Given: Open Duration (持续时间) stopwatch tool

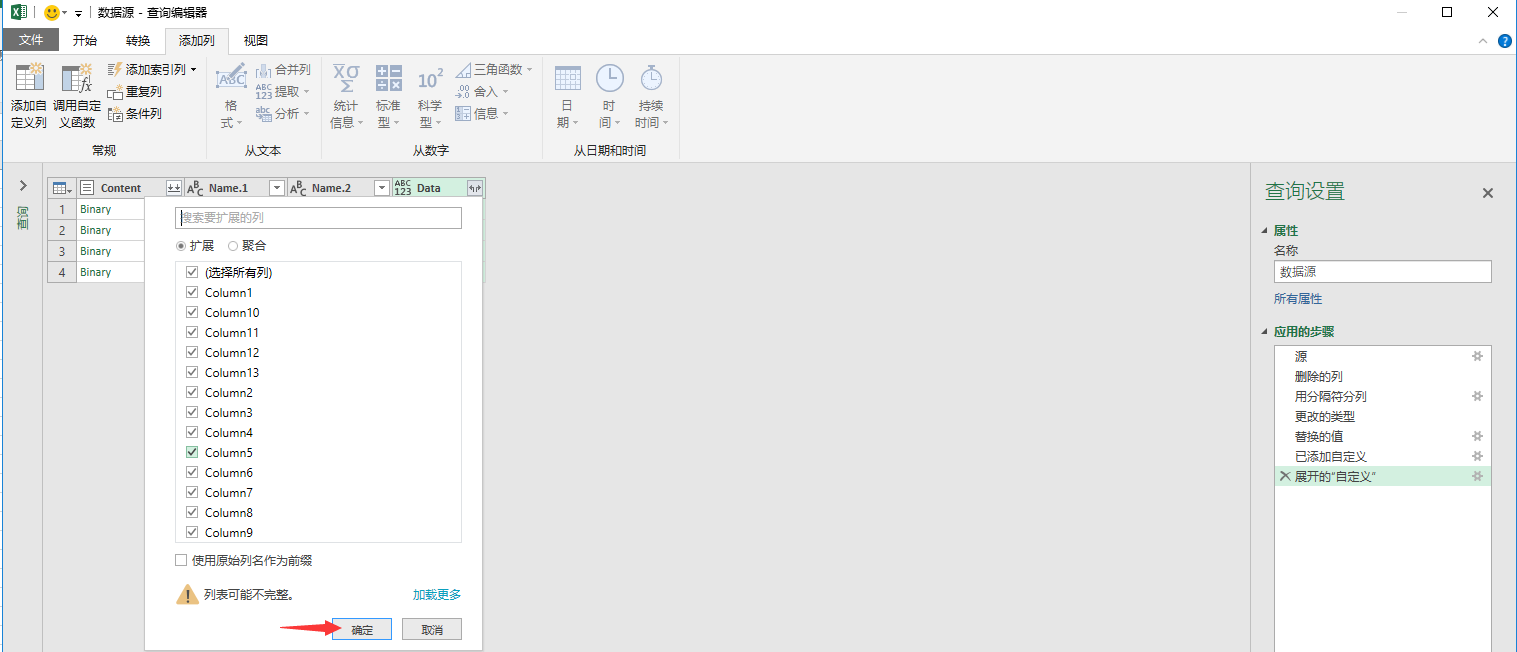Looking at the screenshot, I should [x=651, y=96].
